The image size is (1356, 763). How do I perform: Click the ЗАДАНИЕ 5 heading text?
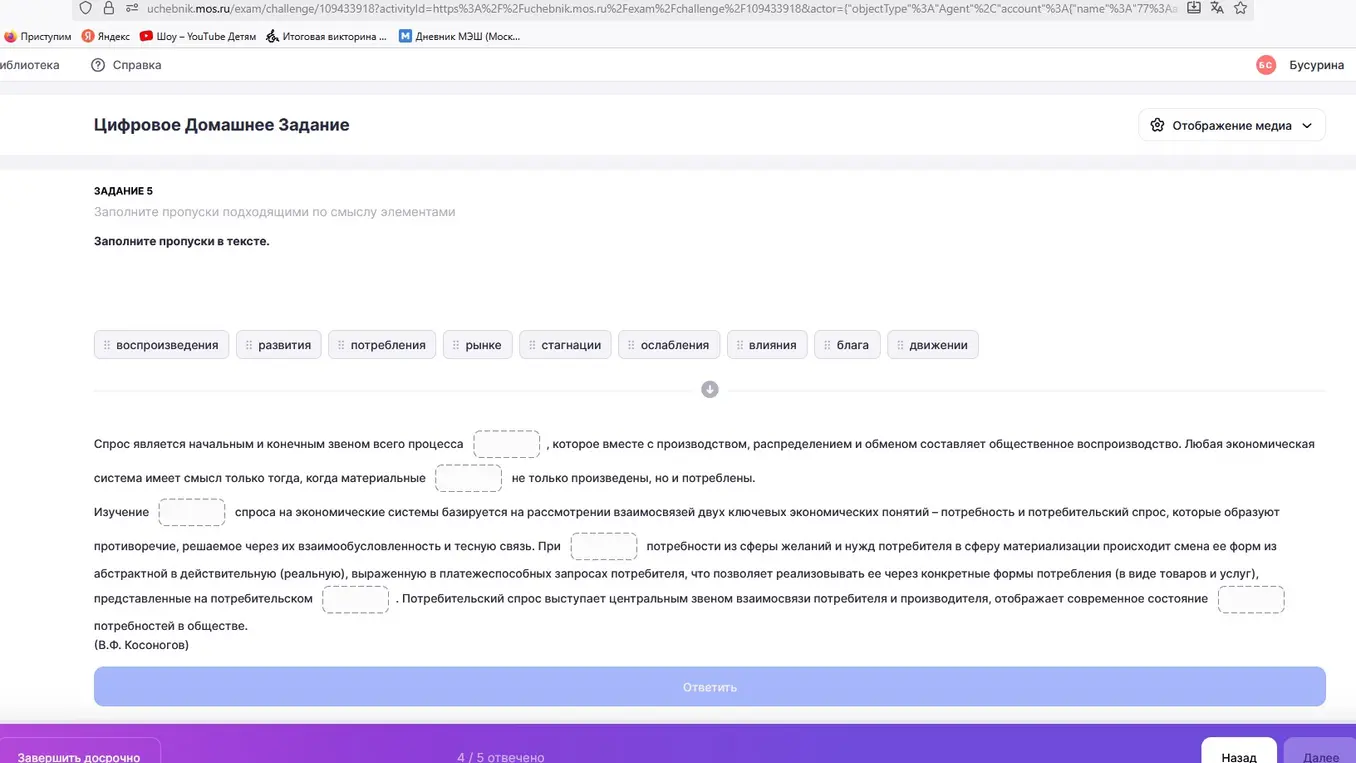tap(123, 191)
